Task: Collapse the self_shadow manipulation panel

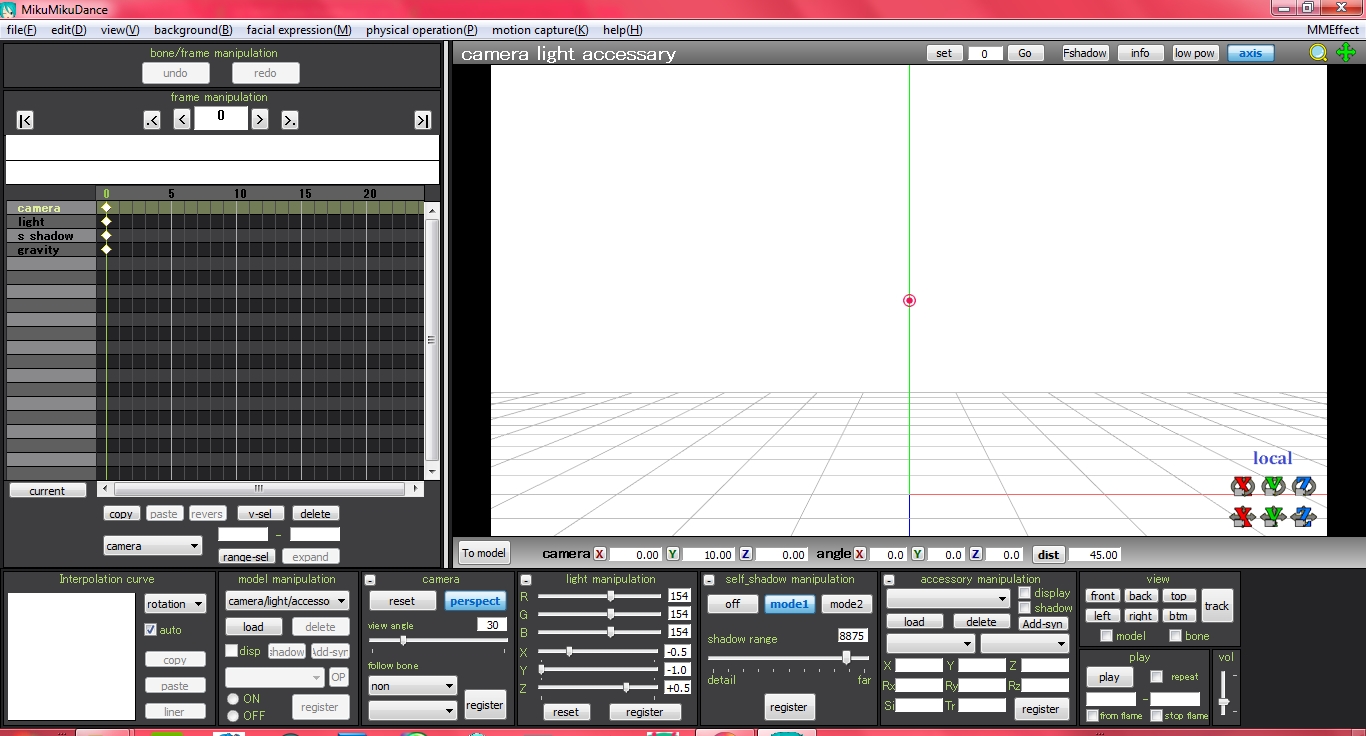Action: (710, 580)
